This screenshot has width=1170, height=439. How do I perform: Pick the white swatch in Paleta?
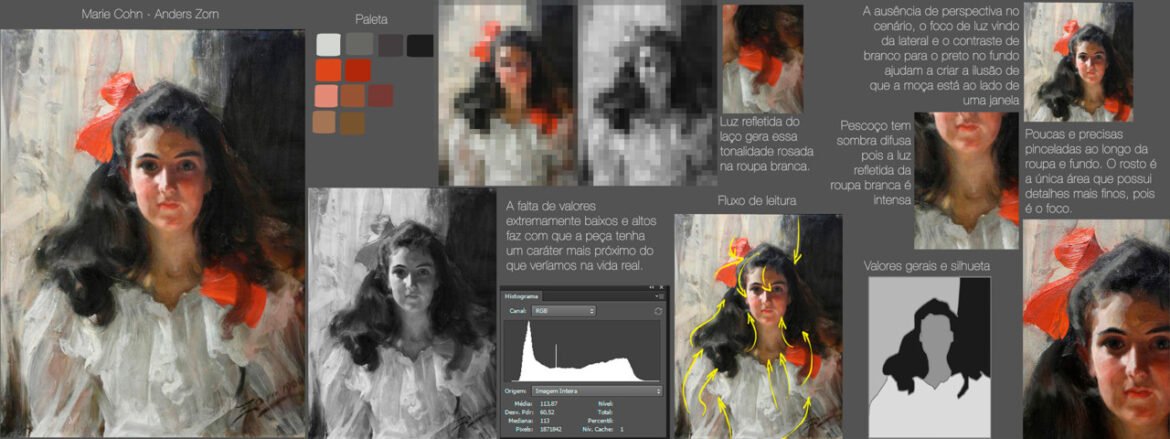pos(327,45)
